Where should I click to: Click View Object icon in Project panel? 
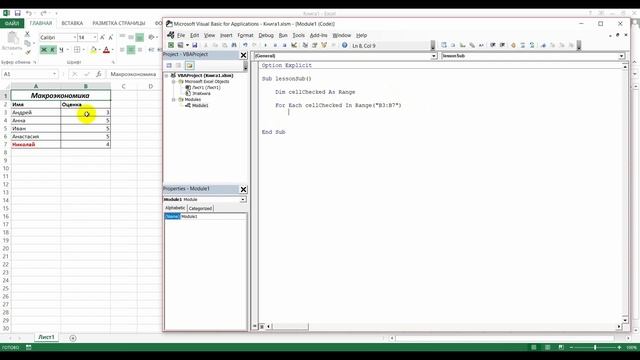(178, 65)
